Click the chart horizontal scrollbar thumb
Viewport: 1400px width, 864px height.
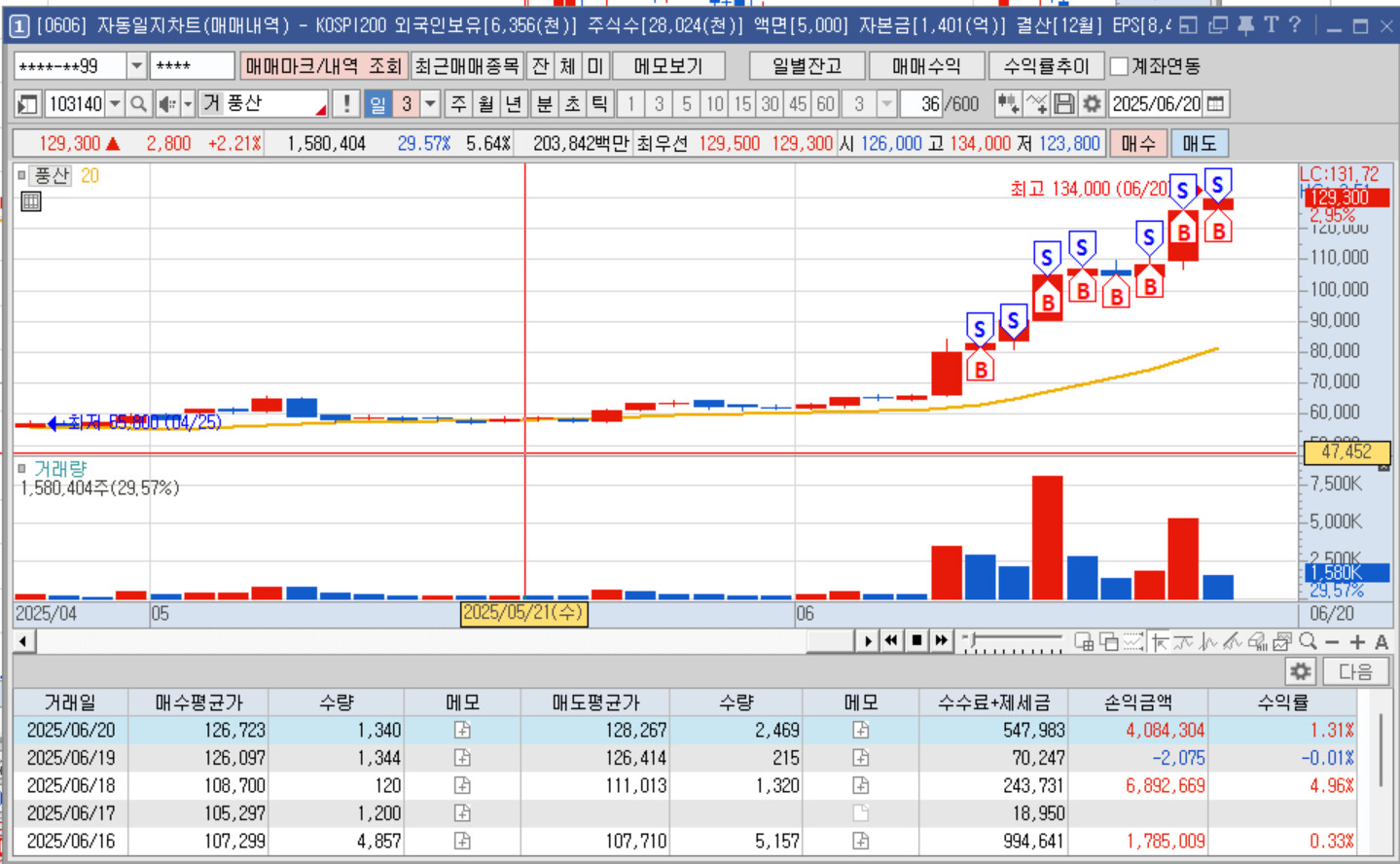click(829, 641)
